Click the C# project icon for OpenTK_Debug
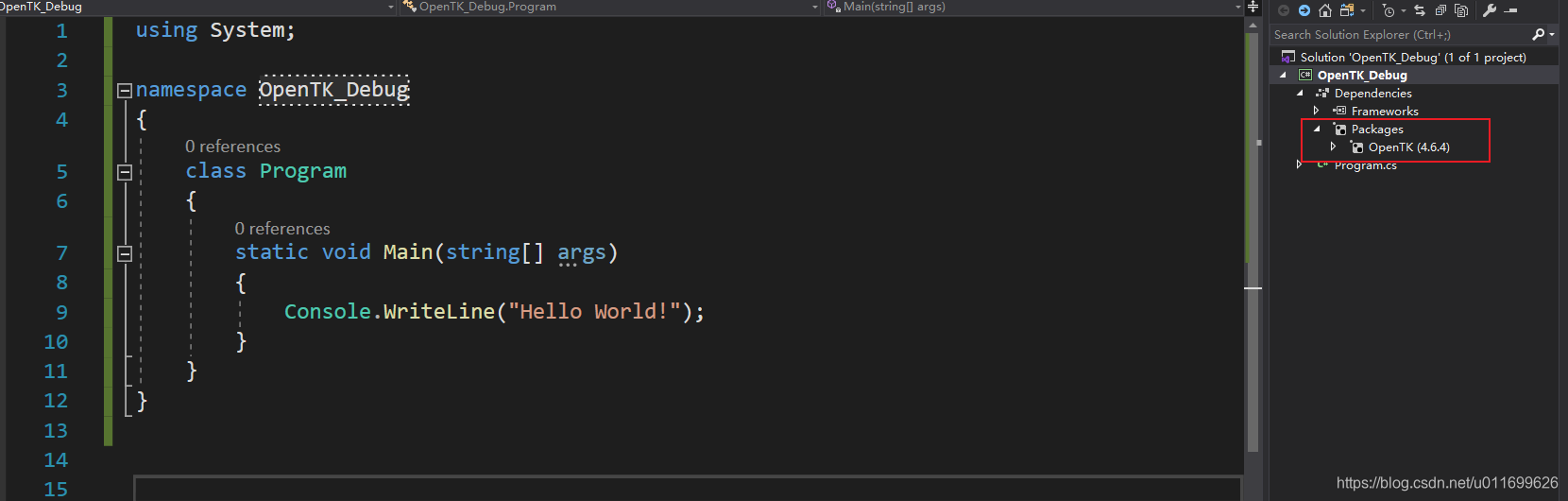The image size is (1568, 501). [1305, 75]
